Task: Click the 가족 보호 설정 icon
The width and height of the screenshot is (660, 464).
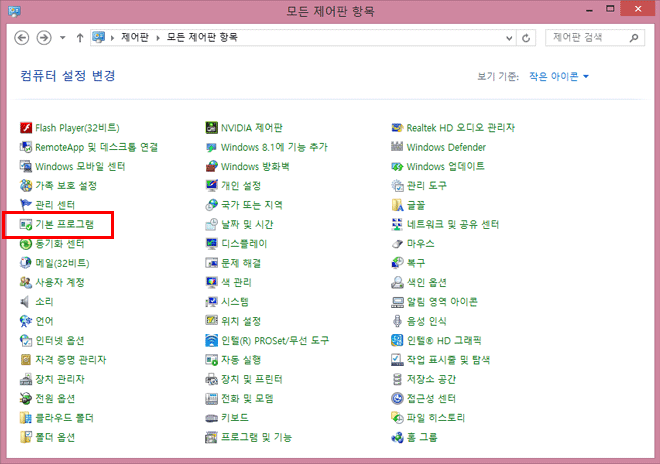Action: 26,186
